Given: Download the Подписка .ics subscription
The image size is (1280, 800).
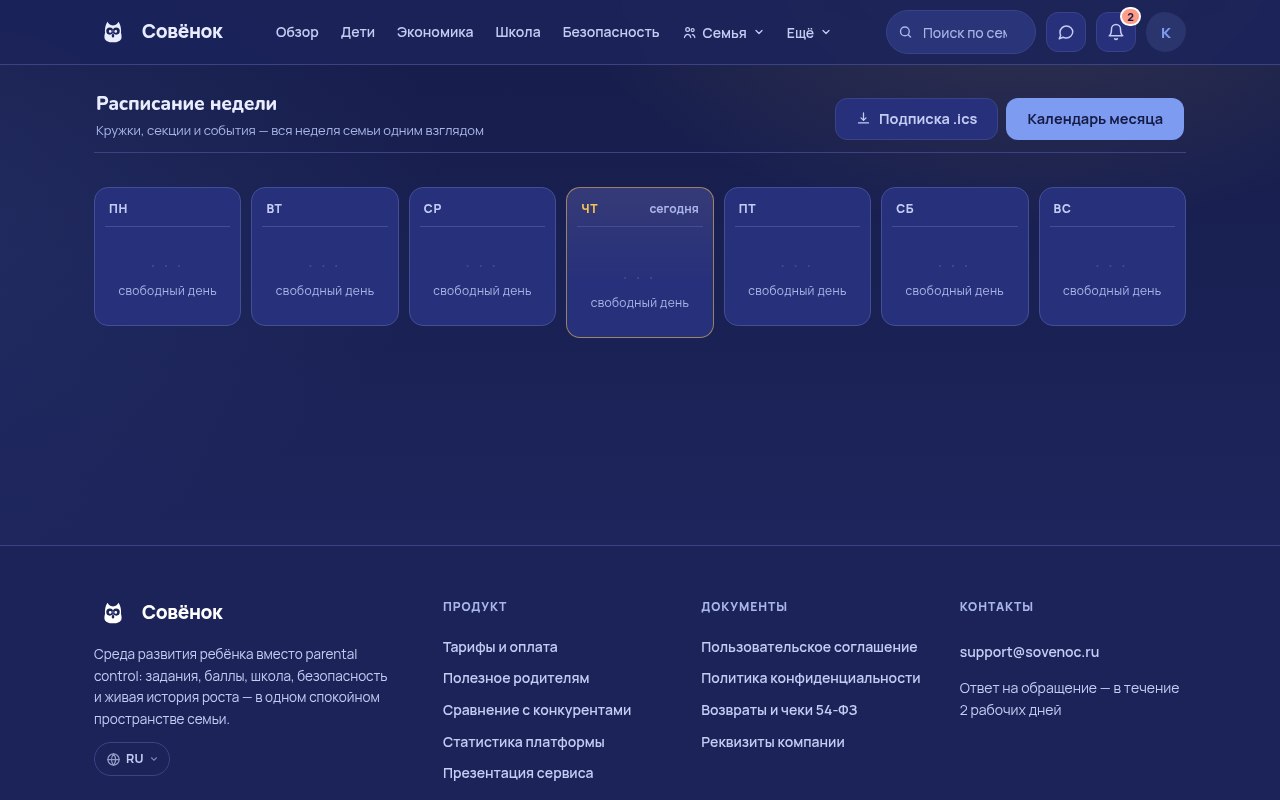Looking at the screenshot, I should [x=916, y=119].
